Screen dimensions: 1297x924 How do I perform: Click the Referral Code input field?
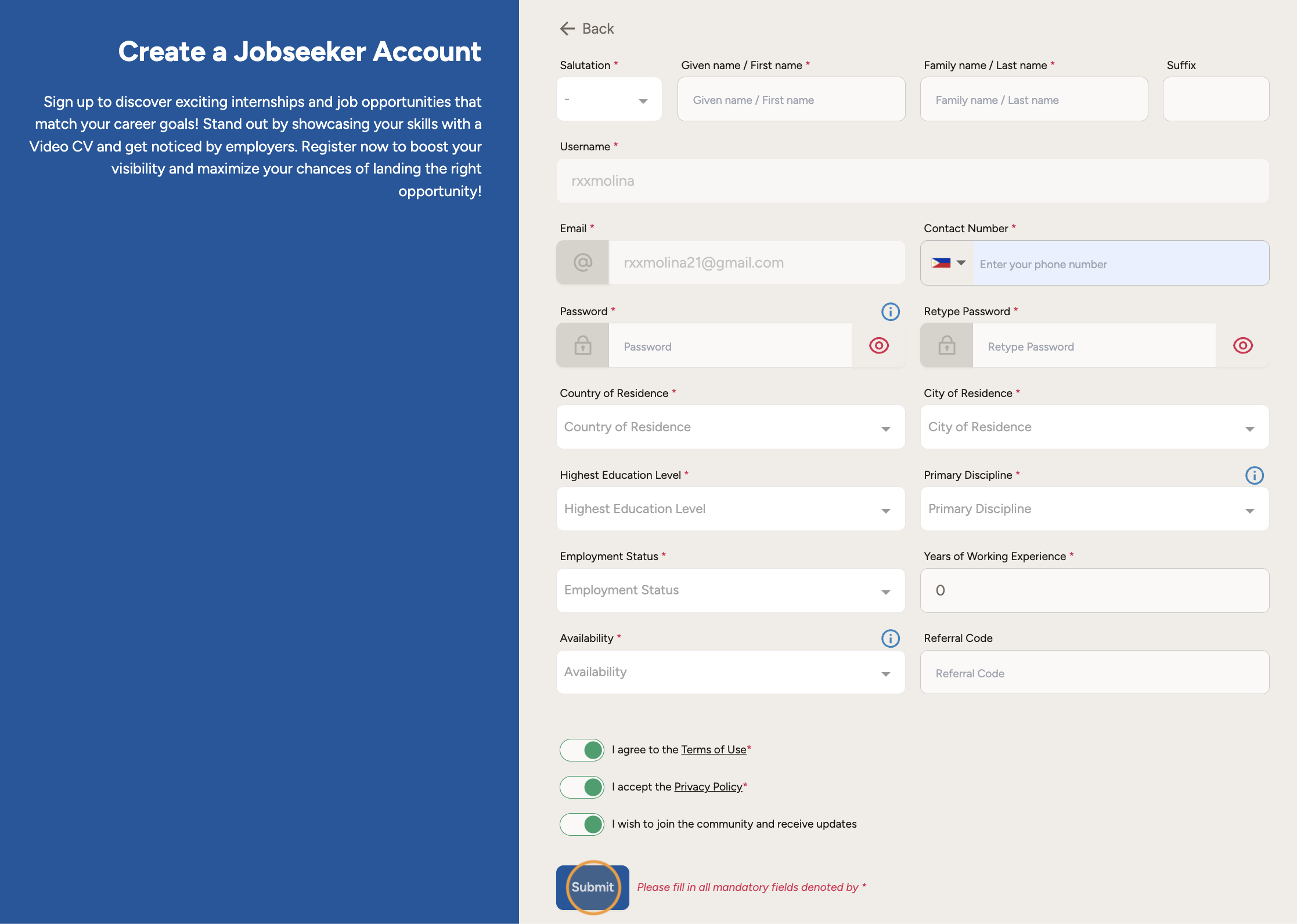tap(1094, 673)
